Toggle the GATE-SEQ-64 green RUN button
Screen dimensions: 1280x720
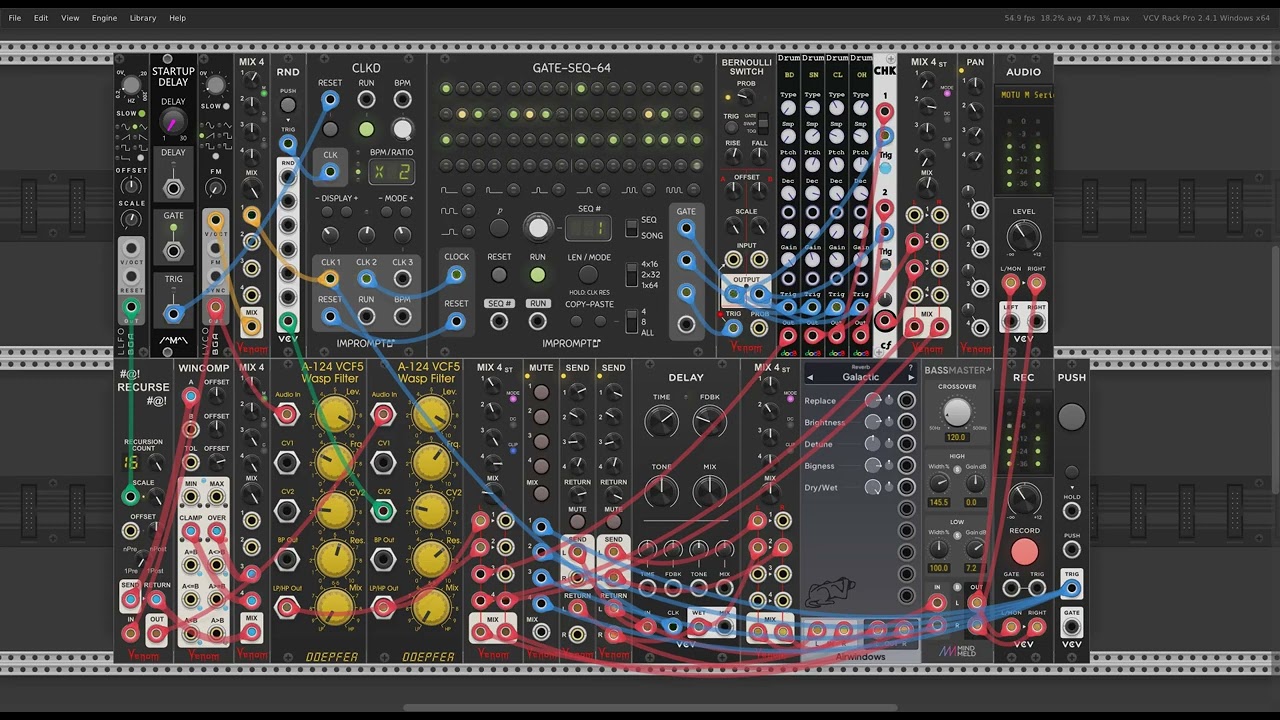[538, 274]
